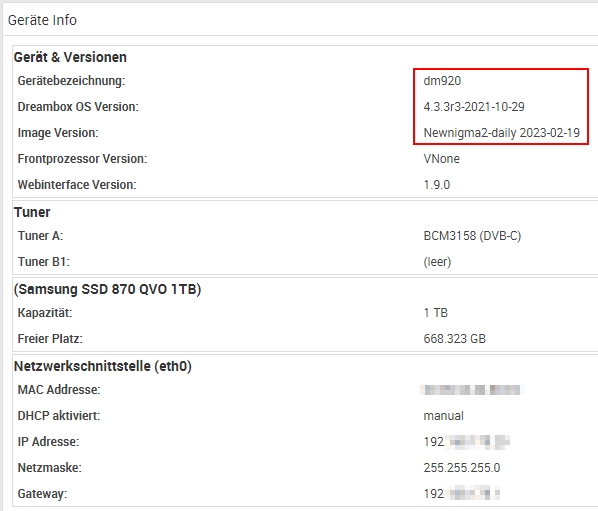Click the Geräte Info panel title
The width and height of the screenshot is (598, 511).
click(42, 20)
